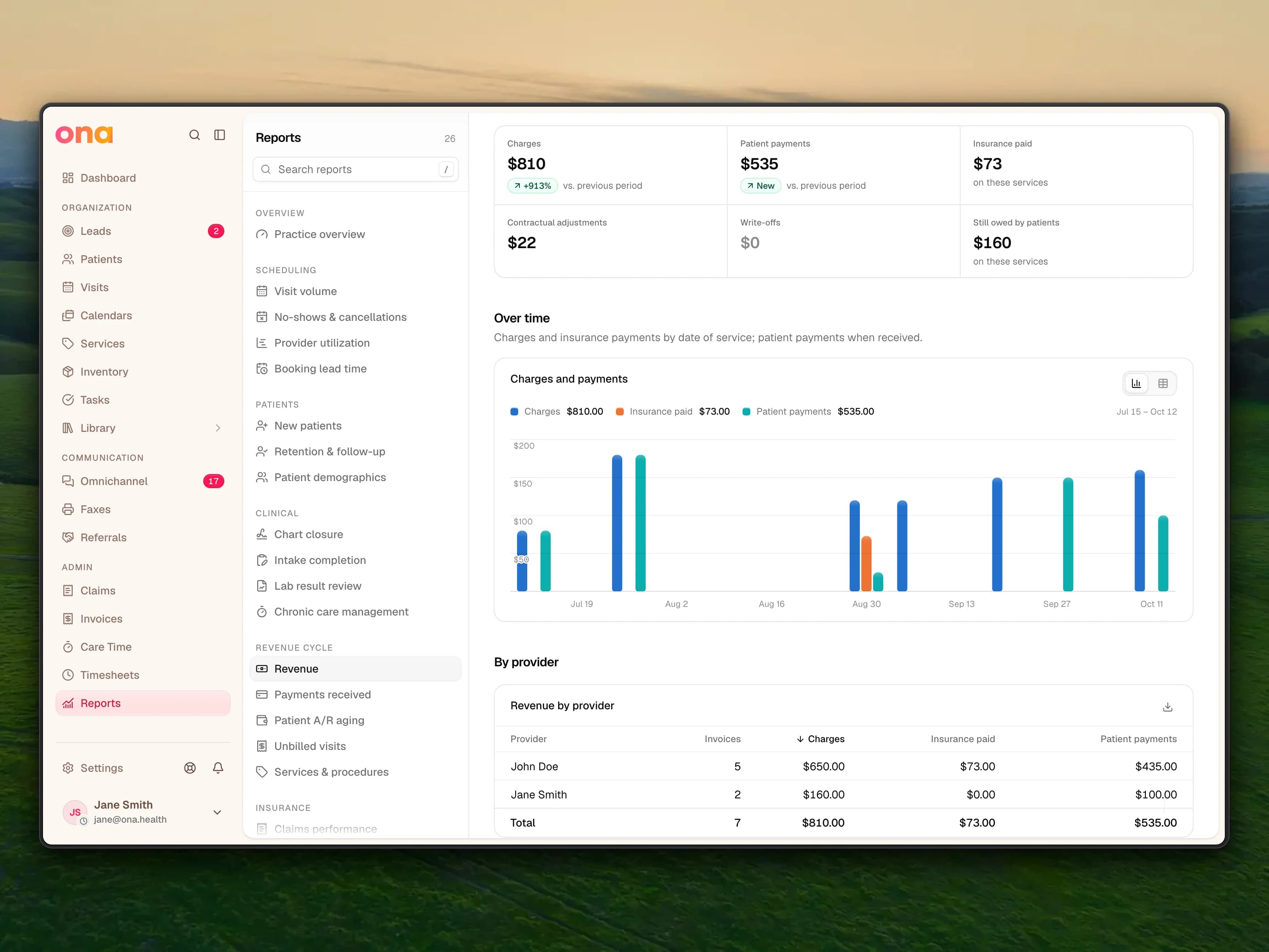Click the Patient A/R aging wallet icon

(x=261, y=720)
